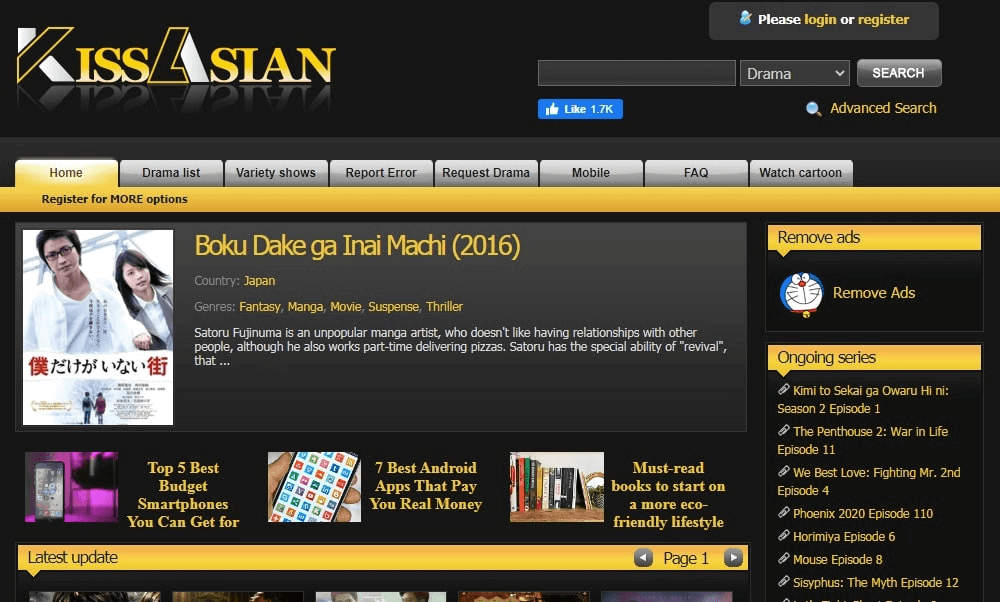Screen dimensions: 1000x602
Task: Click the thumbs-up Like 1.7K button
Action: 580,109
